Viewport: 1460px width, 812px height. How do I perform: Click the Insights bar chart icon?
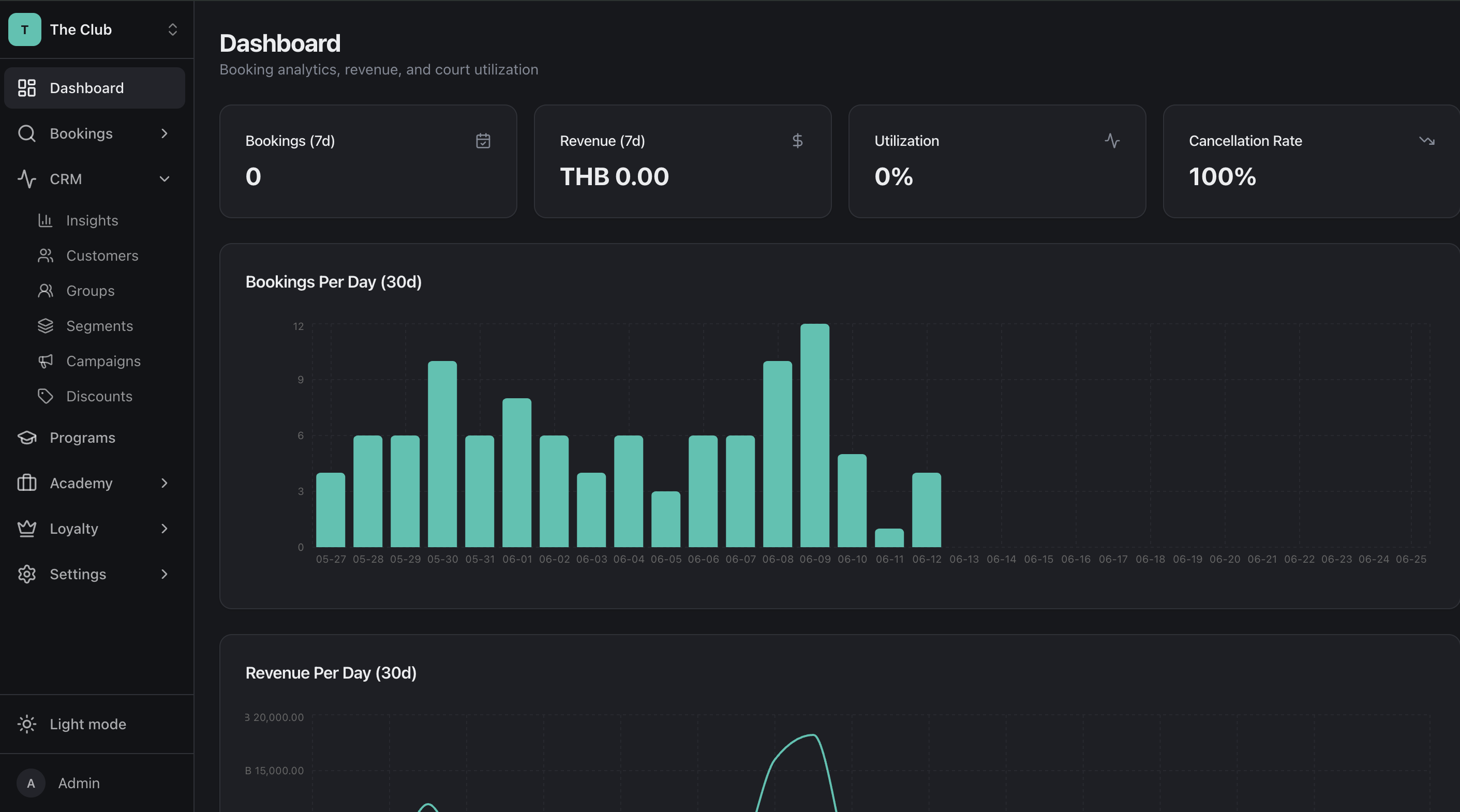tap(46, 220)
